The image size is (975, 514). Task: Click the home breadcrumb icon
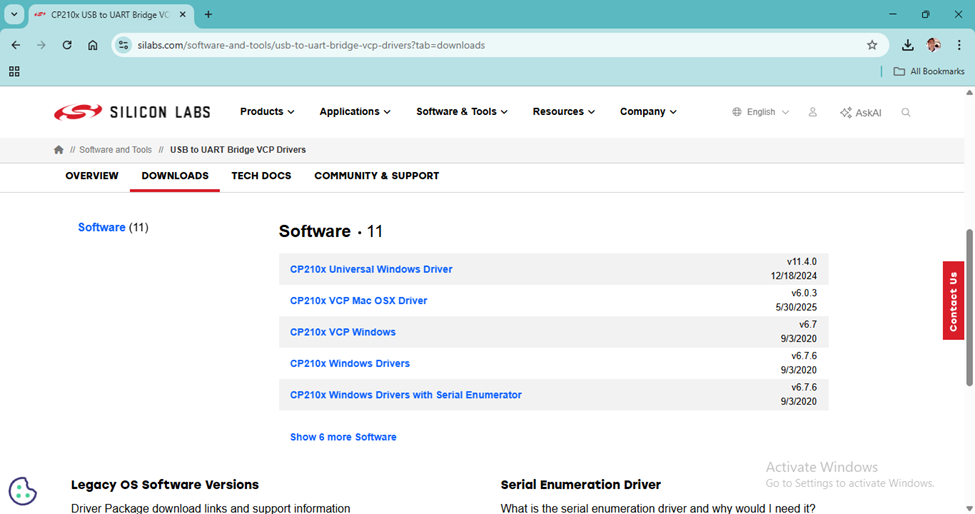[x=59, y=150]
